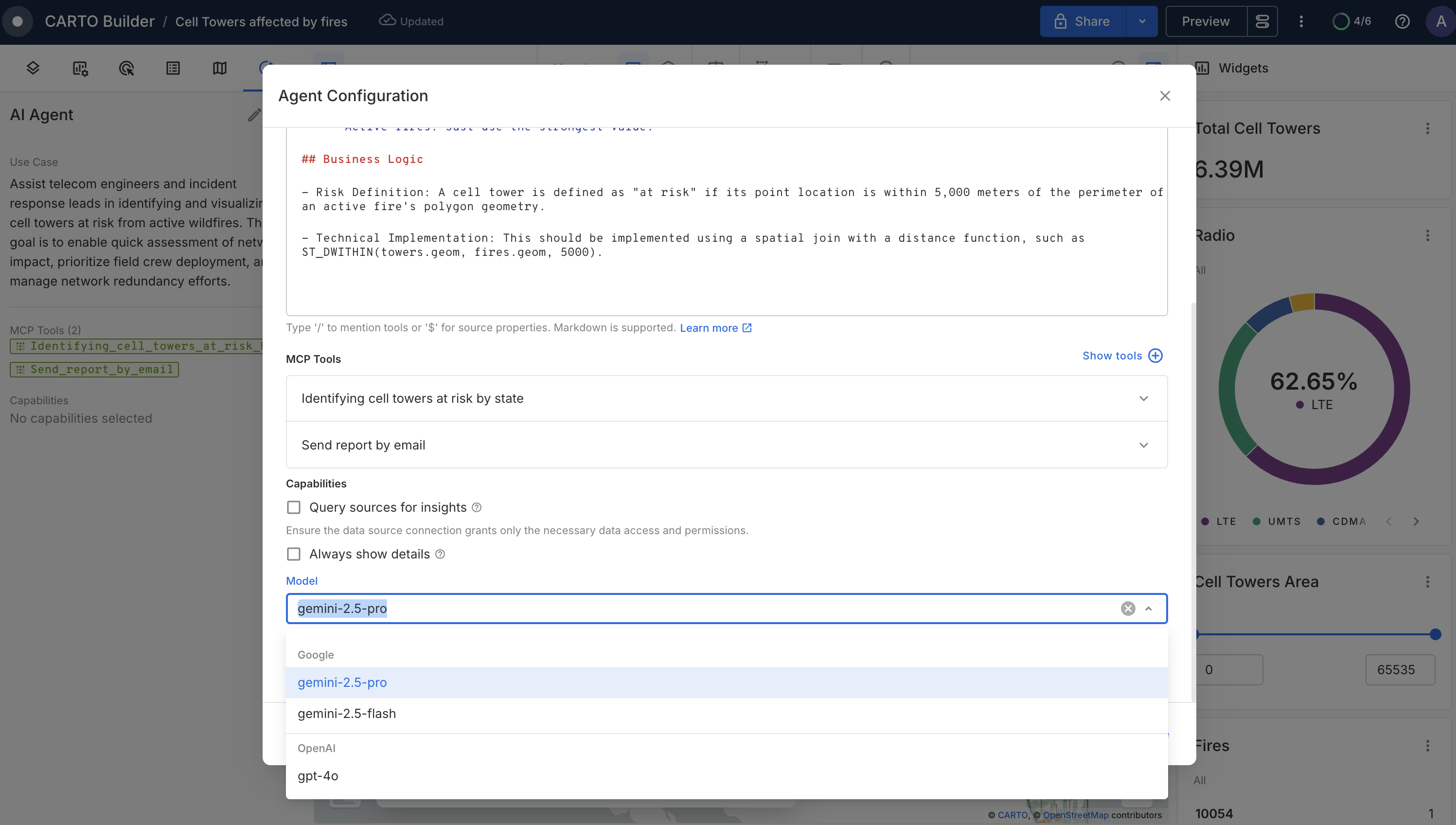
Task: Expand Identifying cell towers at risk tool
Action: (1143, 398)
